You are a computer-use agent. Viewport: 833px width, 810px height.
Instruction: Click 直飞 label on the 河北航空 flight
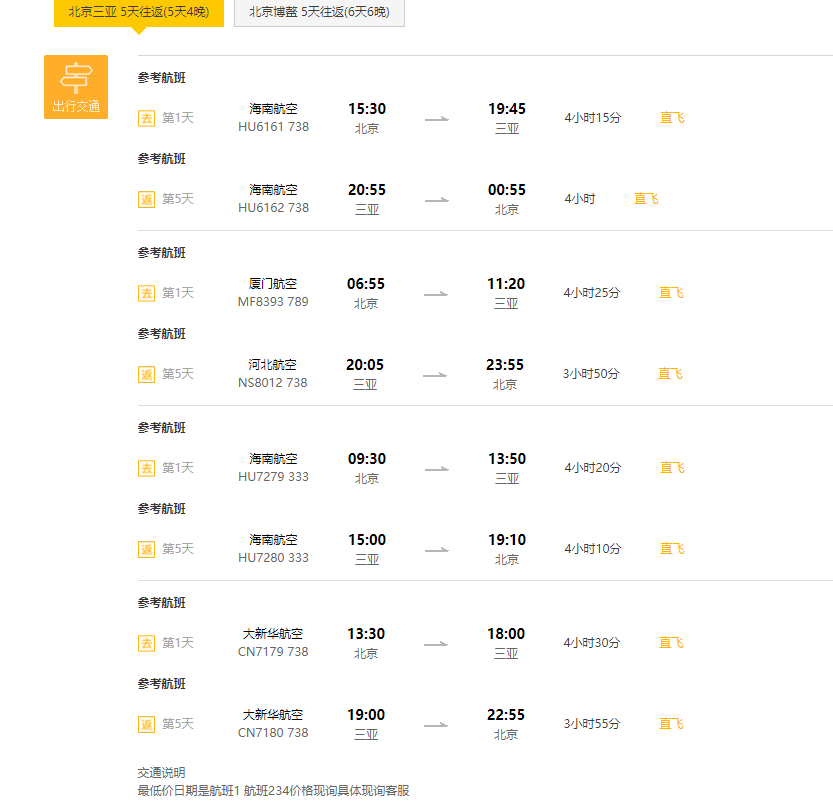pyautogui.click(x=670, y=374)
